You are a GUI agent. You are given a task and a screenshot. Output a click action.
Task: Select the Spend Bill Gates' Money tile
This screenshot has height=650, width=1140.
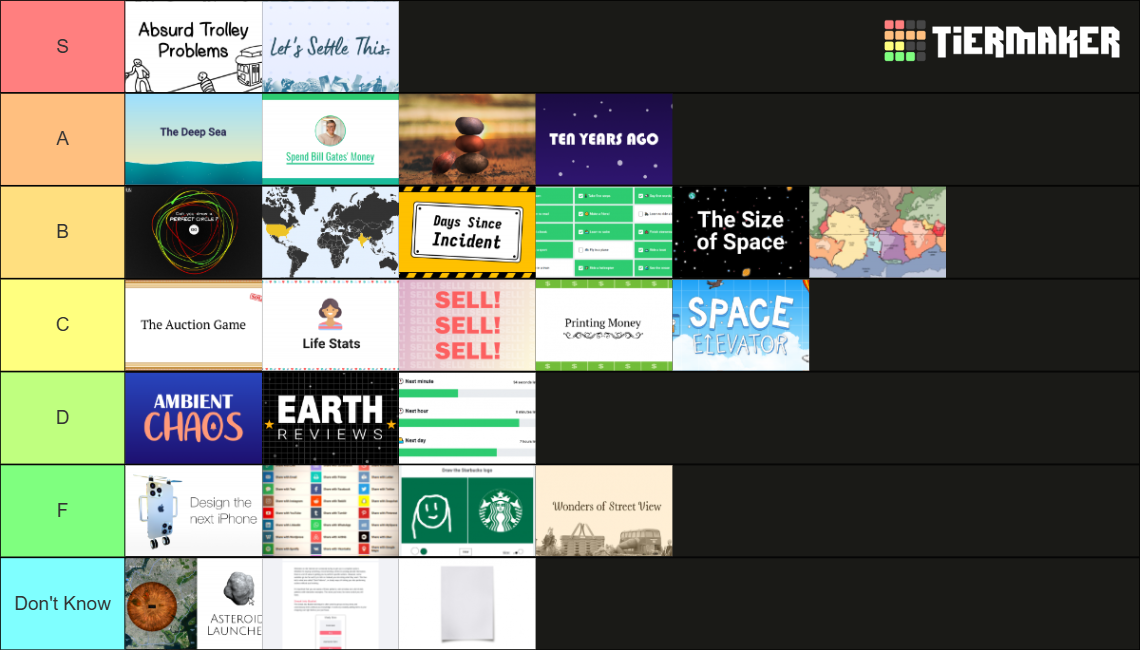330,139
